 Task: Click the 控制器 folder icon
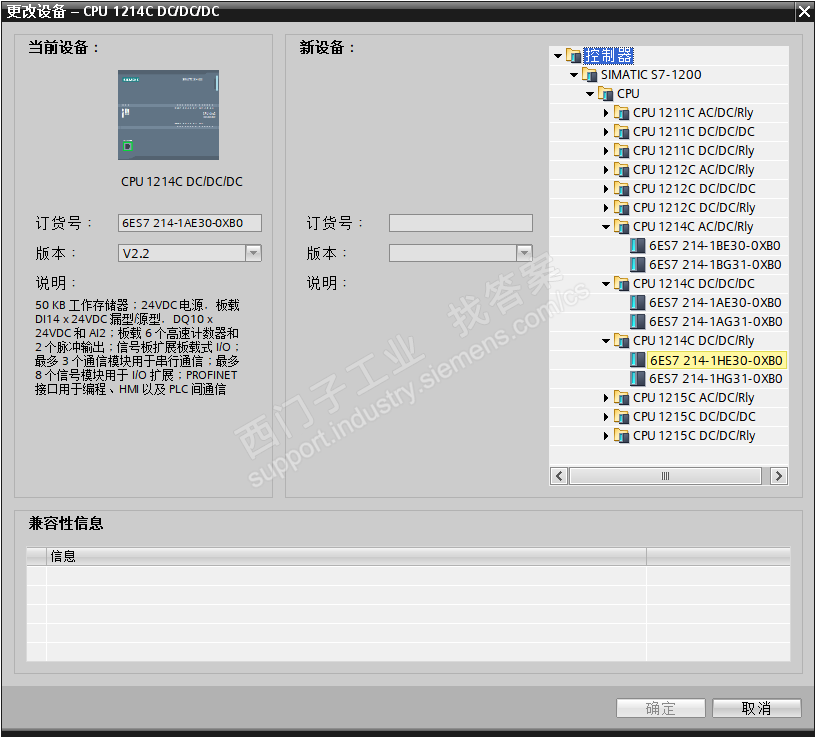[573, 55]
